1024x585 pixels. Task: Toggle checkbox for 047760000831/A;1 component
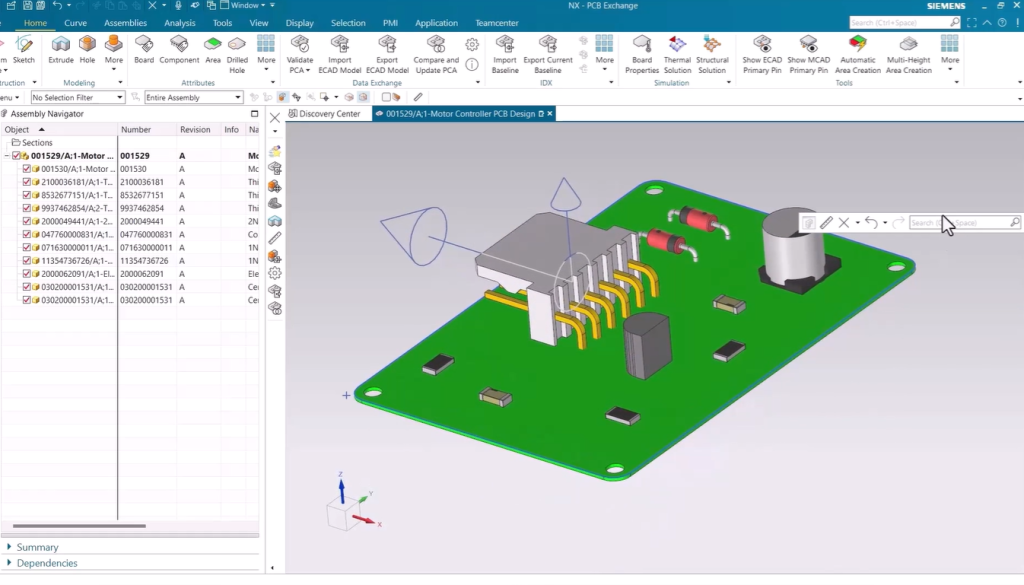tap(27, 234)
